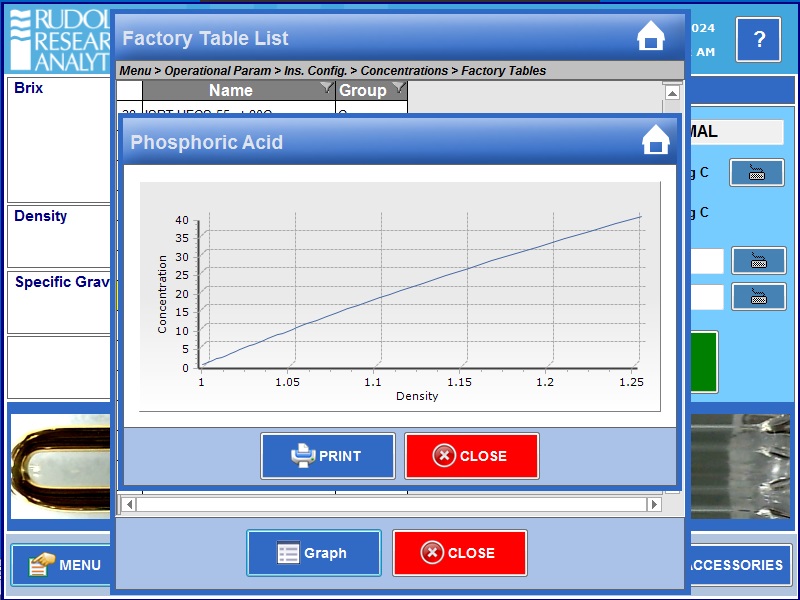The image size is (800, 600).
Task: Click the table's vertical scroll up arrow
Action: click(x=672, y=93)
